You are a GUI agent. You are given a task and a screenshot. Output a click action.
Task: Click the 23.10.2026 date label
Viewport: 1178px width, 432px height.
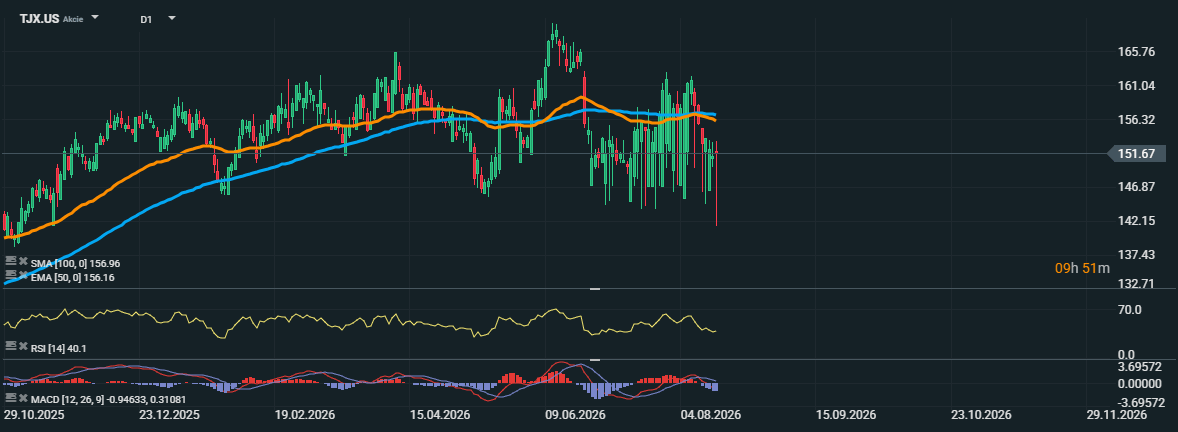click(x=981, y=415)
